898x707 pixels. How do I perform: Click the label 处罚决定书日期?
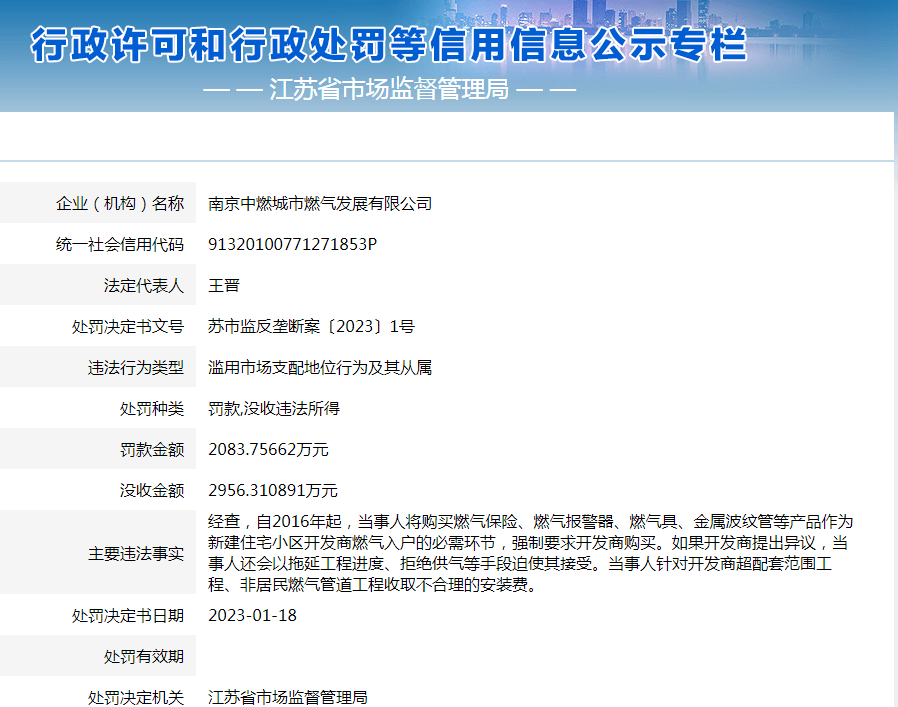click(x=128, y=615)
